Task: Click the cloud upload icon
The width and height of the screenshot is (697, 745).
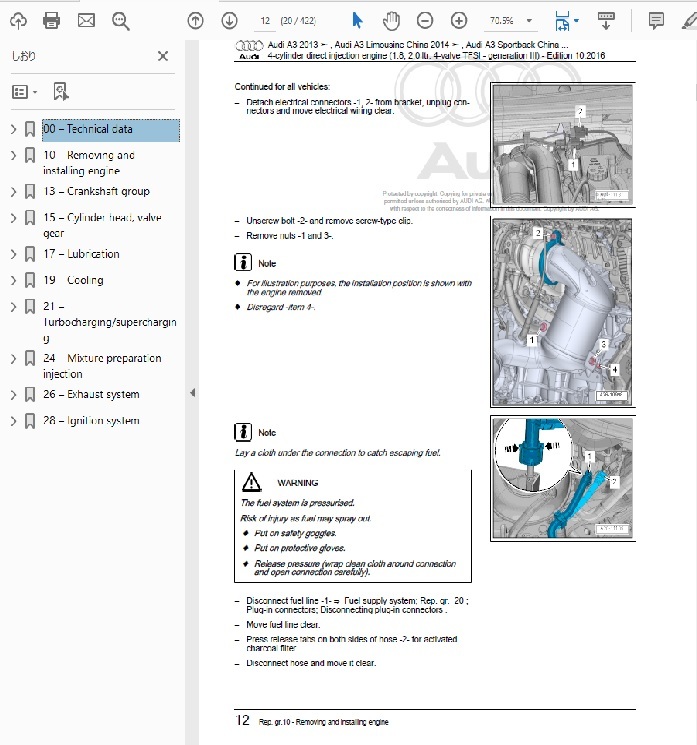Action: (19, 21)
